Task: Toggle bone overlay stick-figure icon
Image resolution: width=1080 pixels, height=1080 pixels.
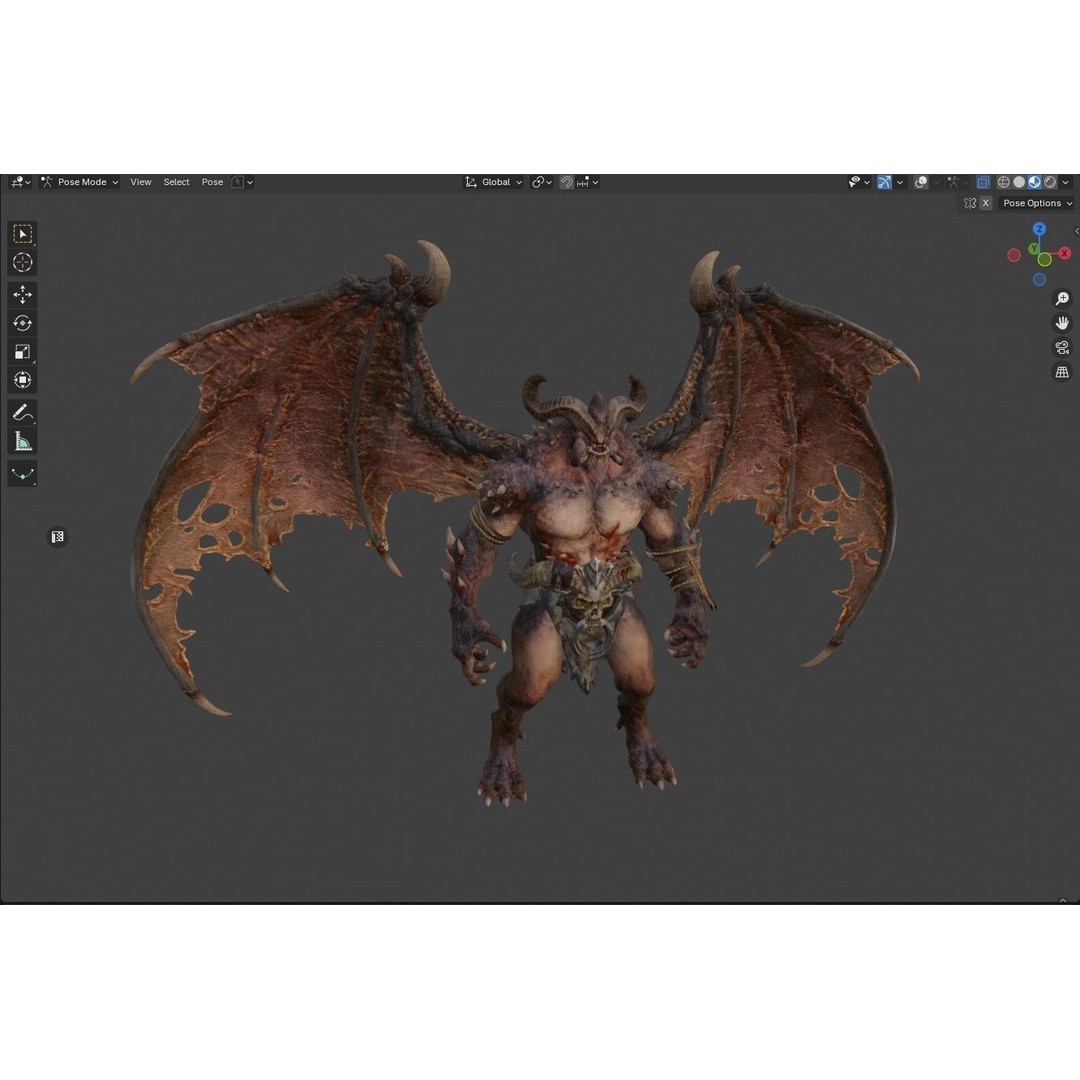Action: (953, 182)
